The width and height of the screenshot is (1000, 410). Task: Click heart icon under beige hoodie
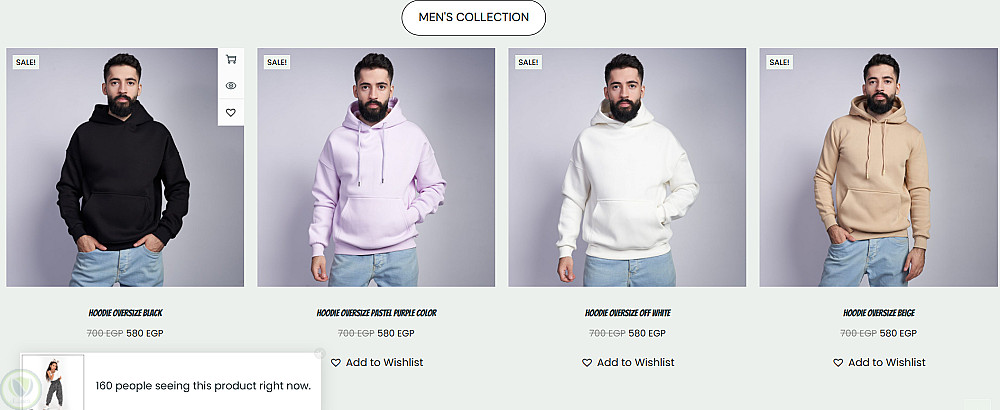838,363
